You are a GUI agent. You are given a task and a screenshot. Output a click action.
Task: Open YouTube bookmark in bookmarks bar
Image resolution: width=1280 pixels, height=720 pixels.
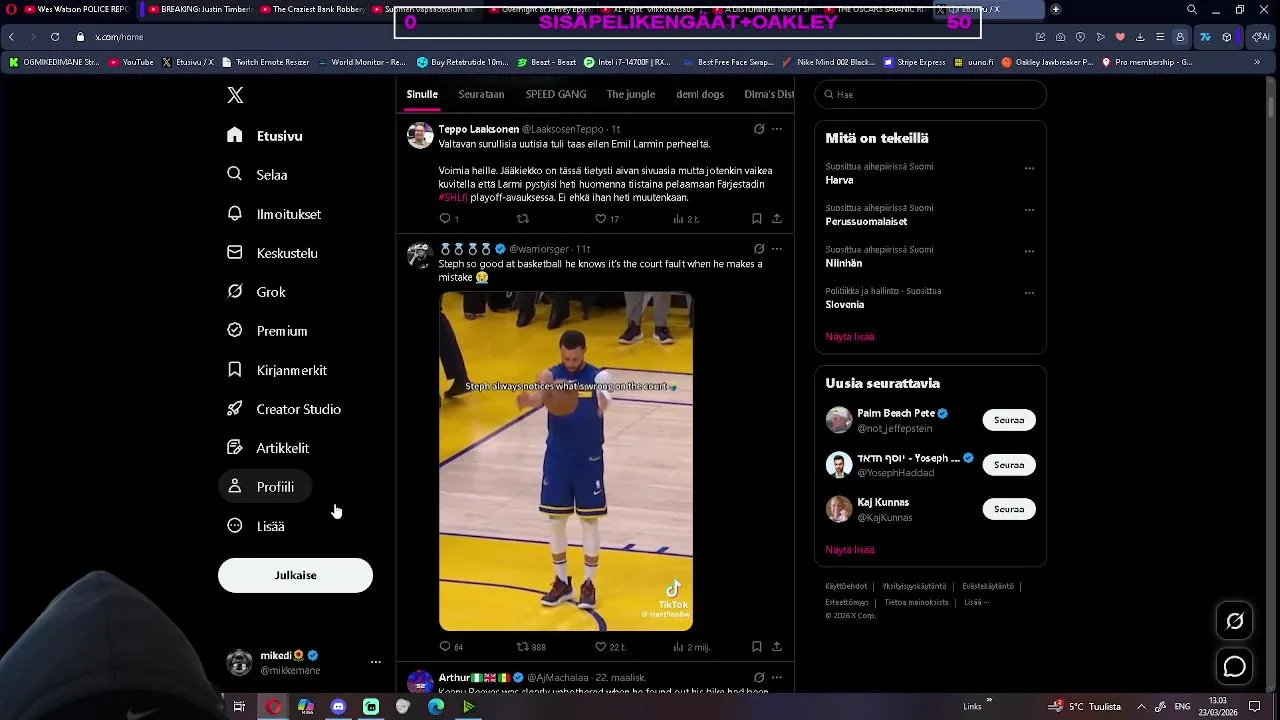[x=131, y=62]
